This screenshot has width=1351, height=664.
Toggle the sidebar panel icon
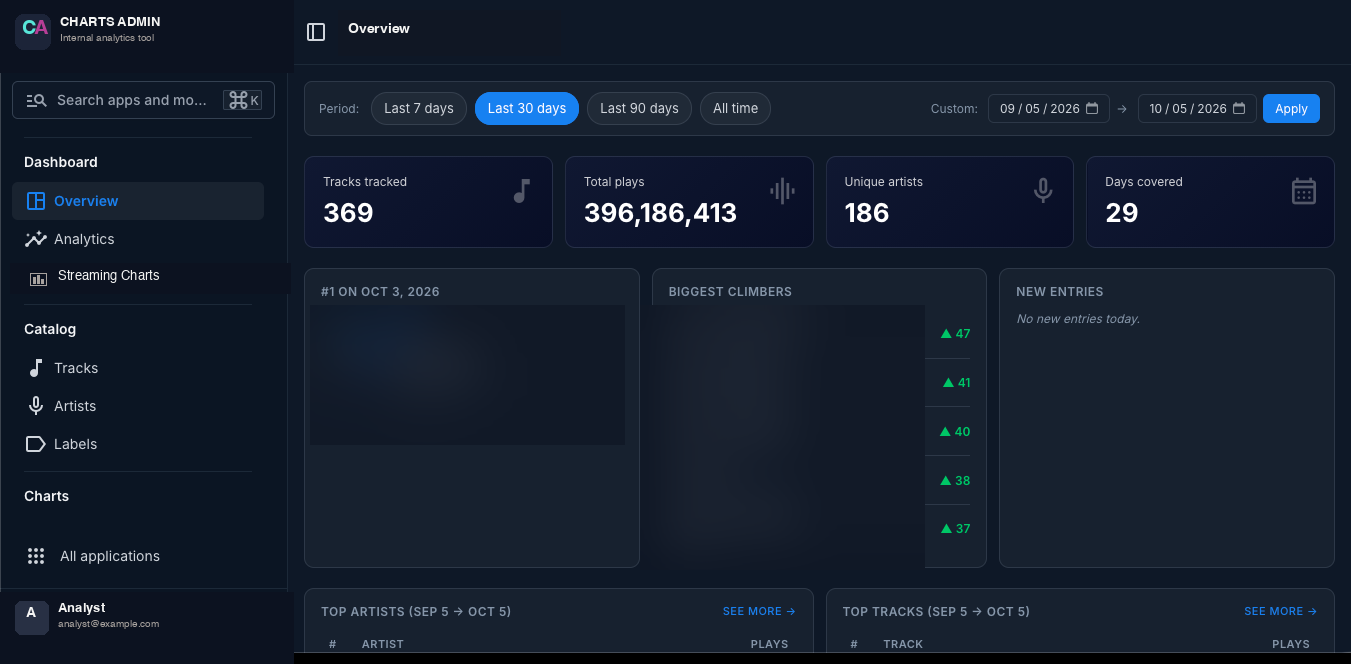coord(316,32)
